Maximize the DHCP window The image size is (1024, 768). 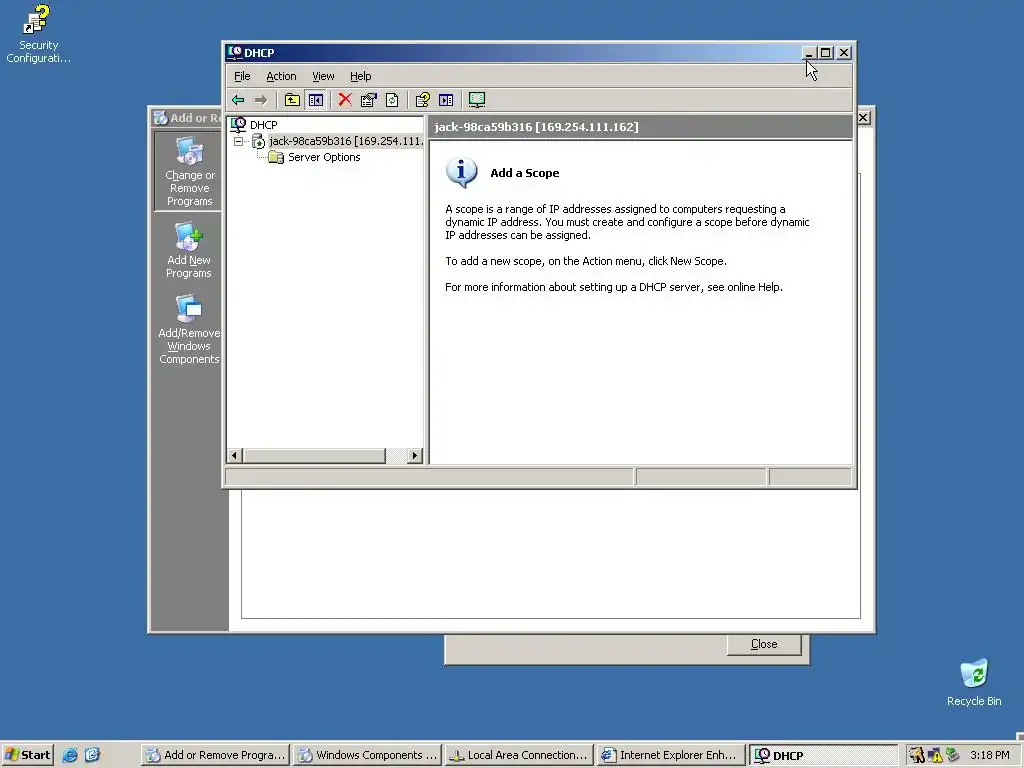(826, 53)
